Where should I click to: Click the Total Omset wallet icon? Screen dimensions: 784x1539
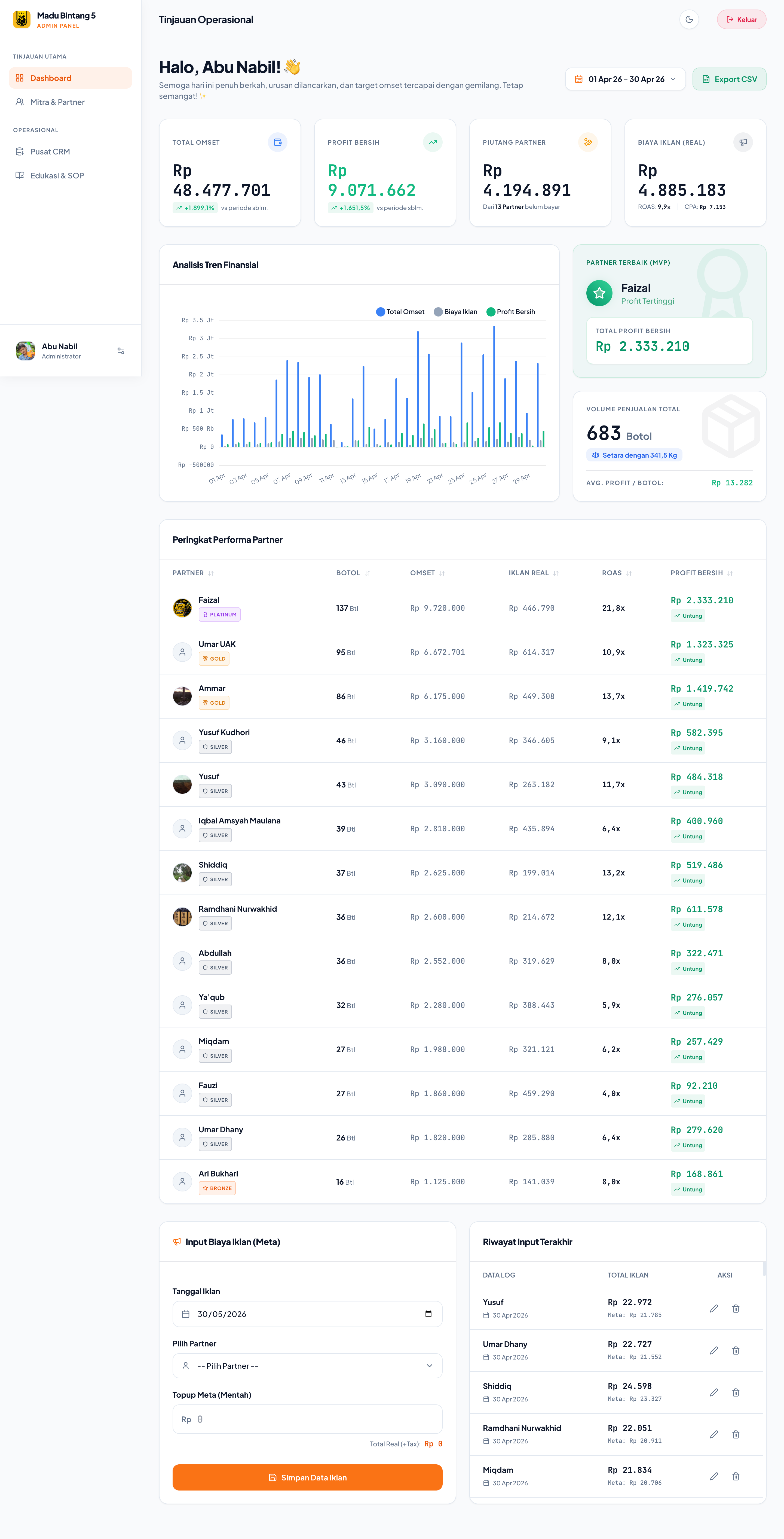pos(278,142)
